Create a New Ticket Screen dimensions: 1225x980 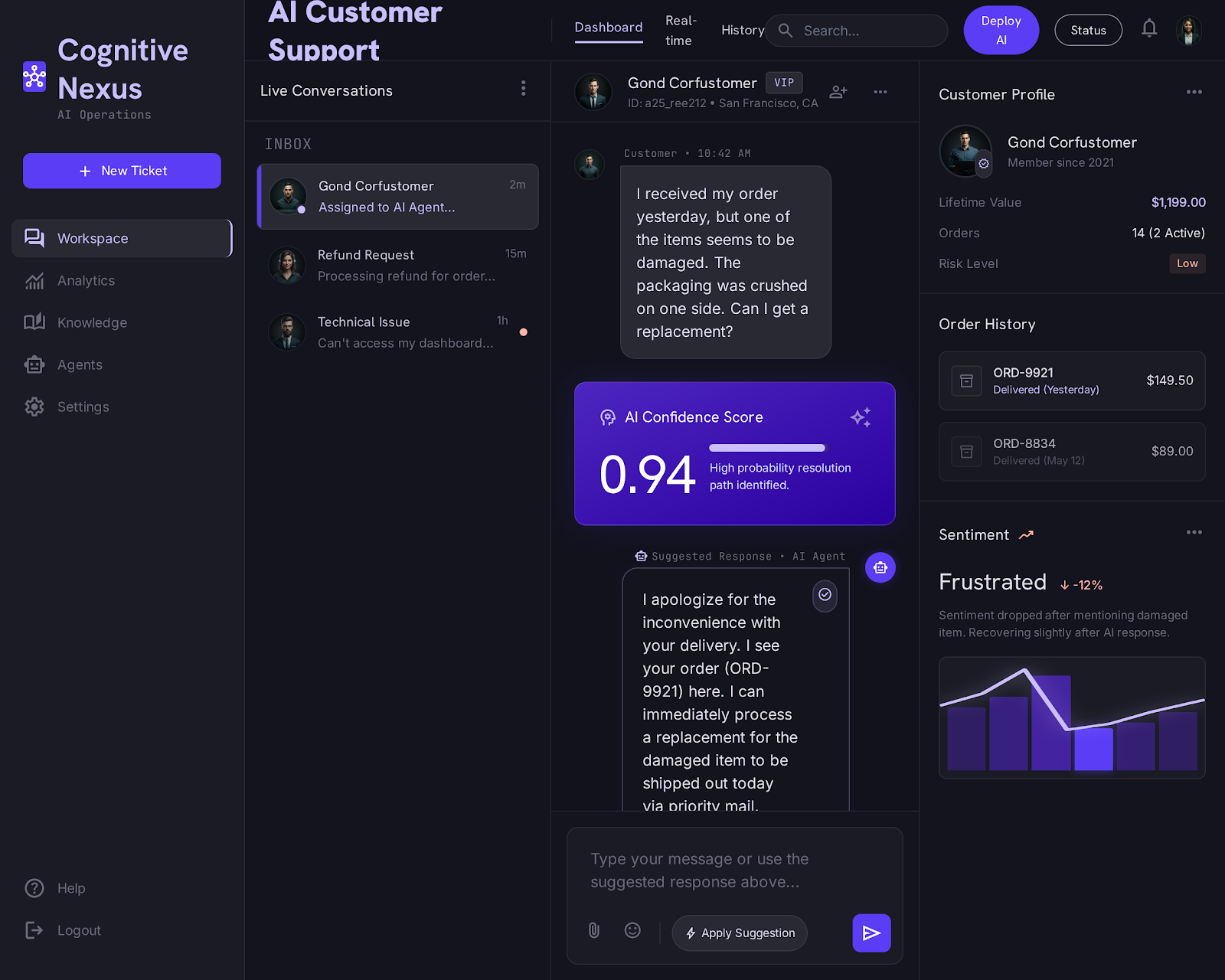(x=122, y=171)
